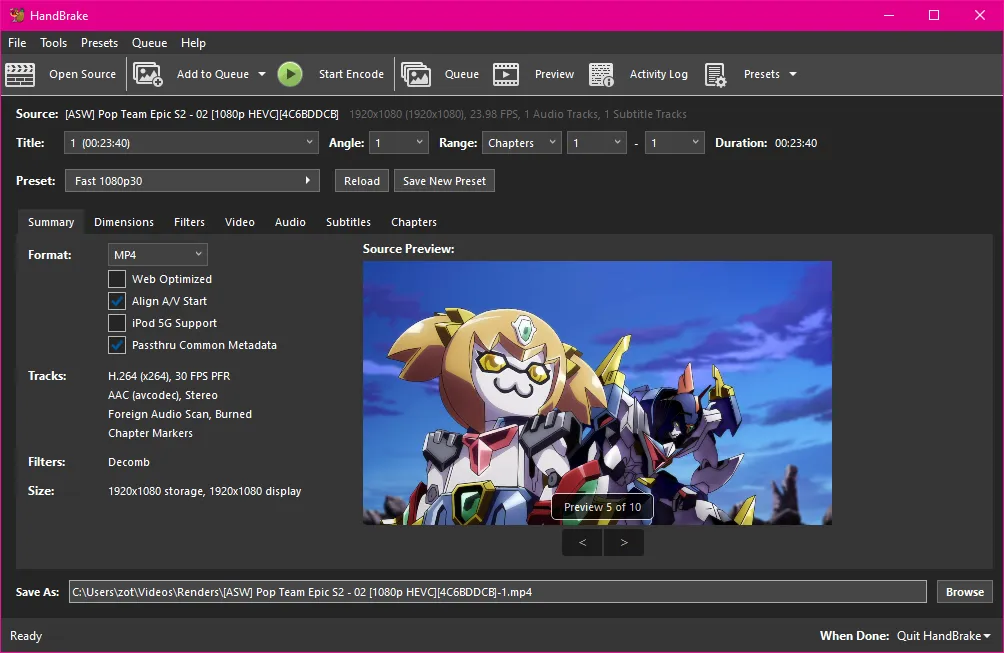Expand the Format MP4 dropdown

click(x=158, y=255)
